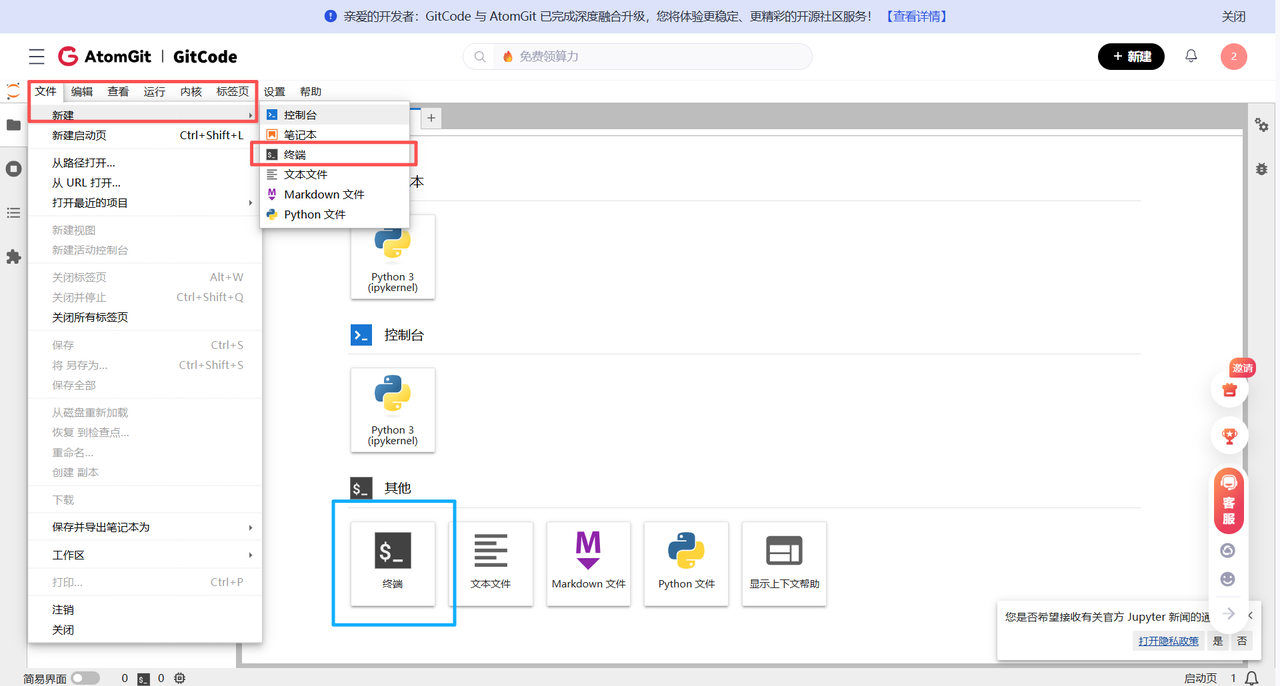Image resolution: width=1280 pixels, height=686 pixels.
Task: Show running terminals and kernels panel
Action: pyautogui.click(x=13, y=169)
